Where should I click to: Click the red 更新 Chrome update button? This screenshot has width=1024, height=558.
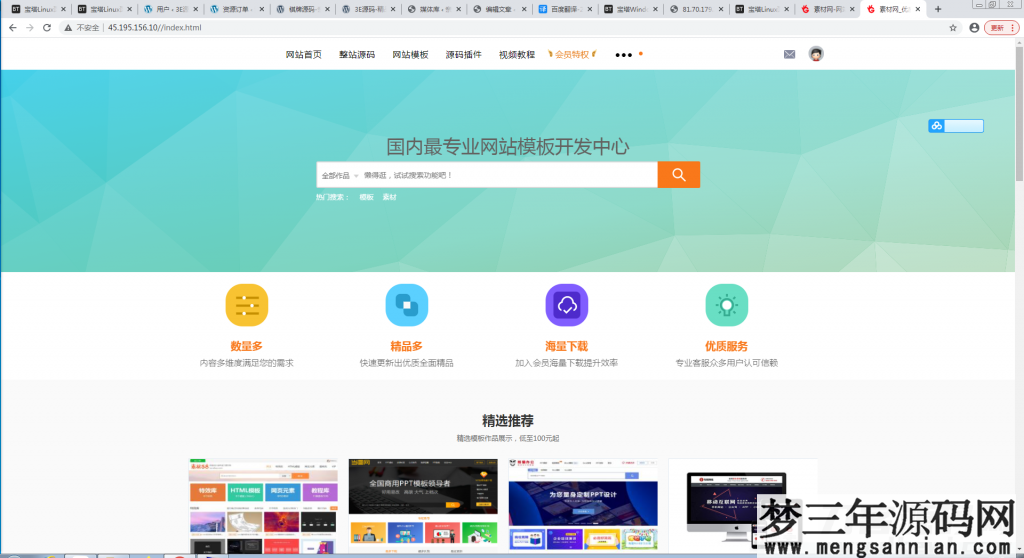[x=1001, y=27]
